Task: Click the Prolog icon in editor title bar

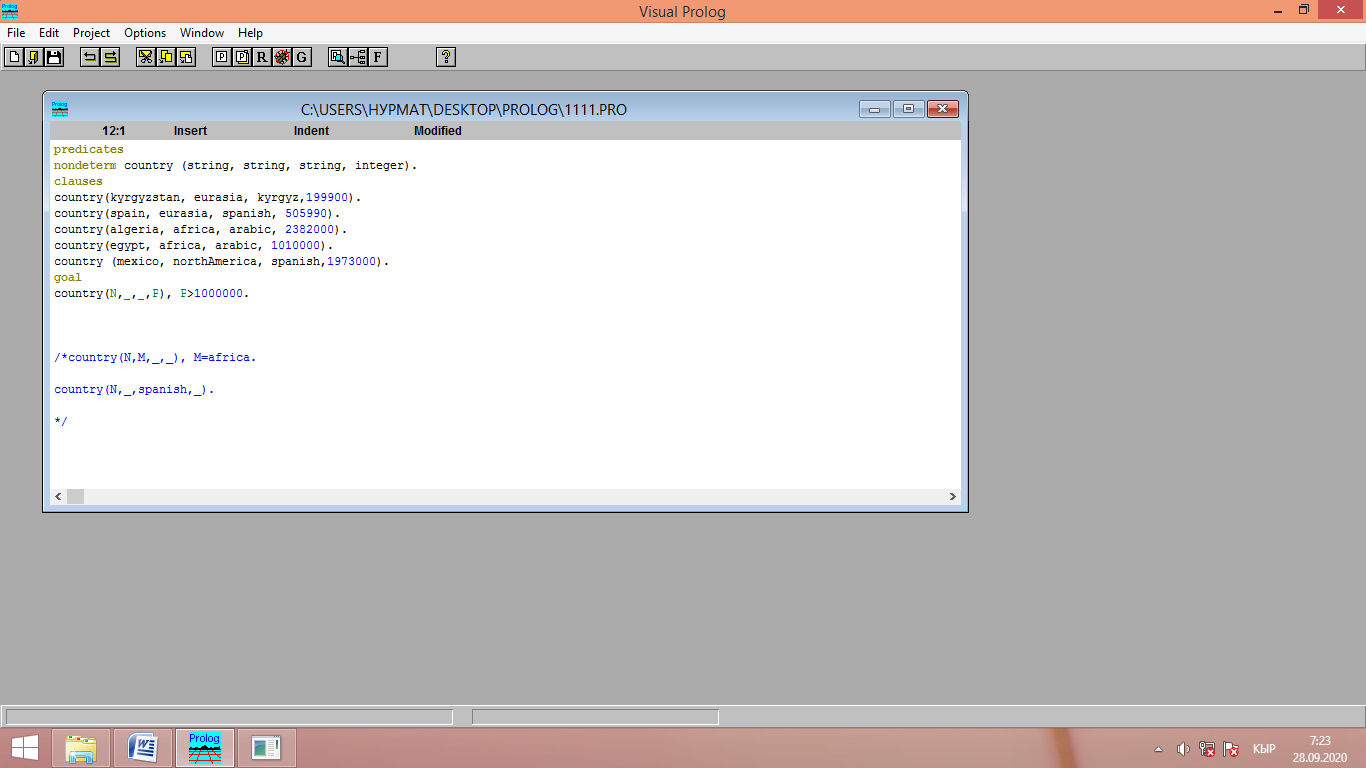Action: pyautogui.click(x=60, y=109)
